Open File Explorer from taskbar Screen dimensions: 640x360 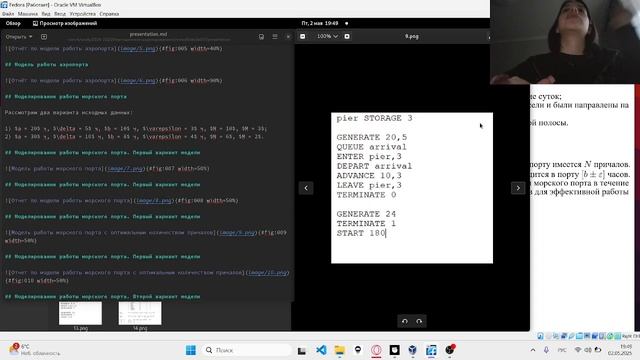tap(340, 350)
